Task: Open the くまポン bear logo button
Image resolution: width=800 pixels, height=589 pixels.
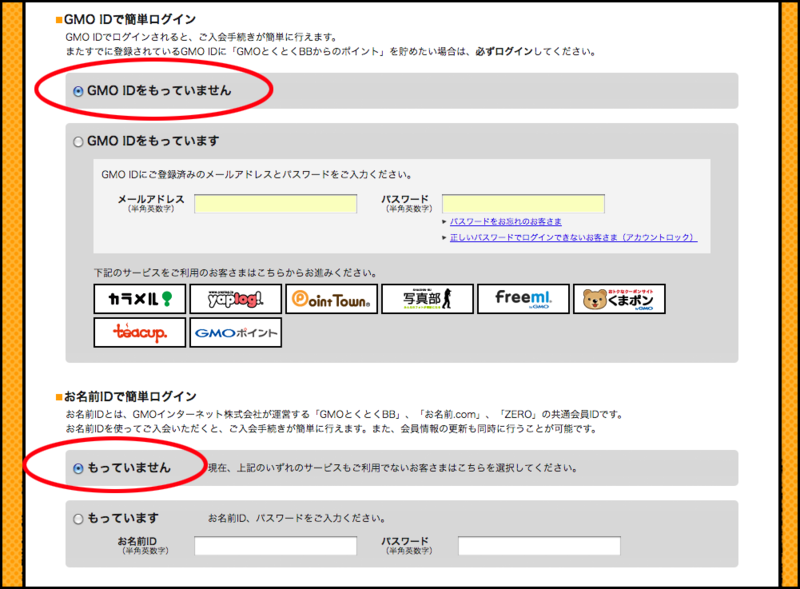Action: pyautogui.click(x=619, y=299)
